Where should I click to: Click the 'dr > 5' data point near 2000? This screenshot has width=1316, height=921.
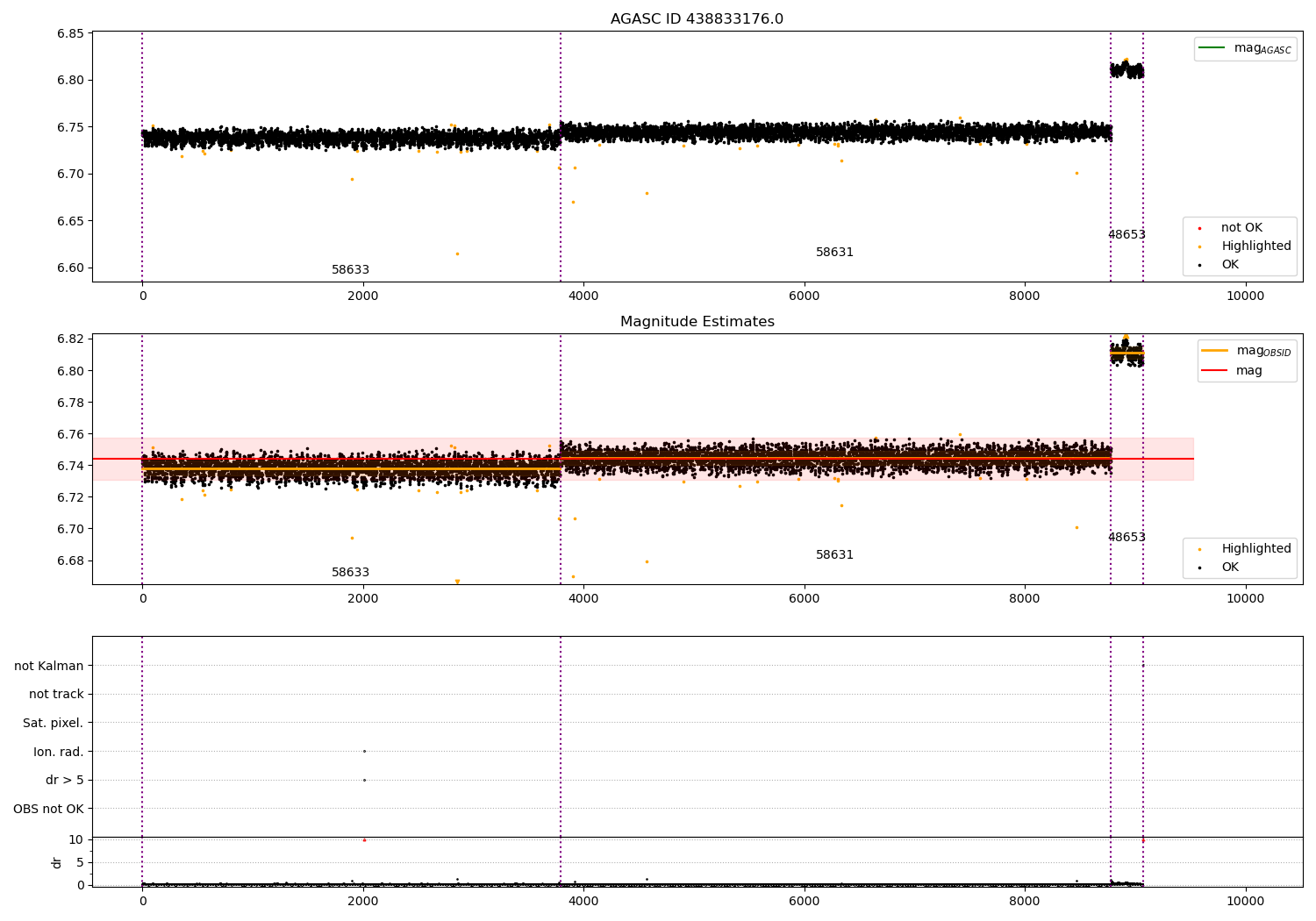(364, 780)
